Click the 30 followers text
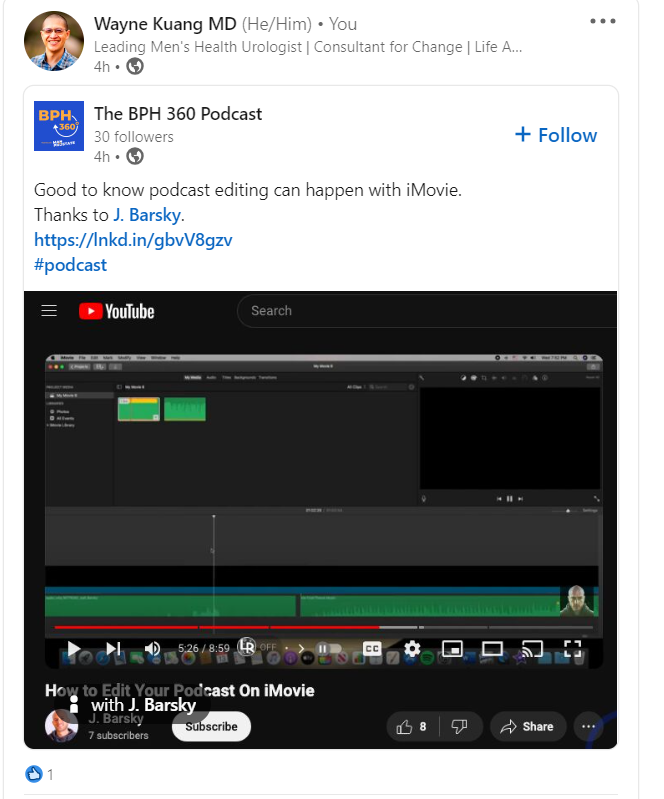This screenshot has width=664, height=799. (134, 137)
